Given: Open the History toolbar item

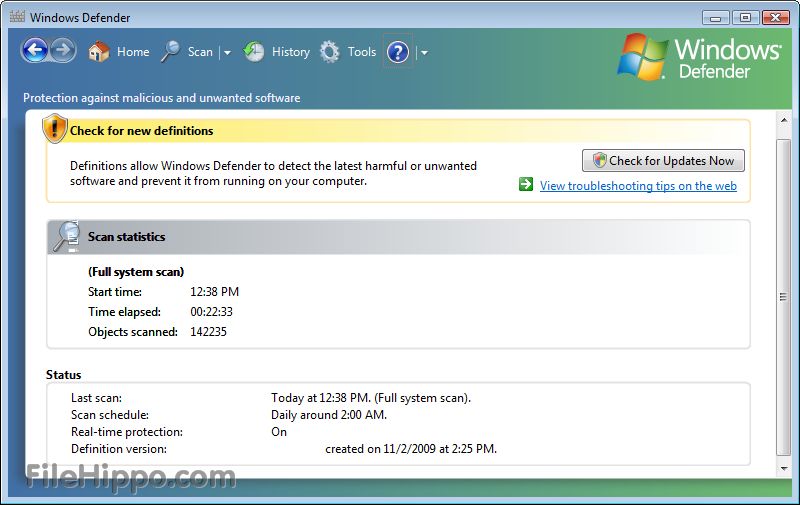Looking at the screenshot, I should pyautogui.click(x=291, y=52).
